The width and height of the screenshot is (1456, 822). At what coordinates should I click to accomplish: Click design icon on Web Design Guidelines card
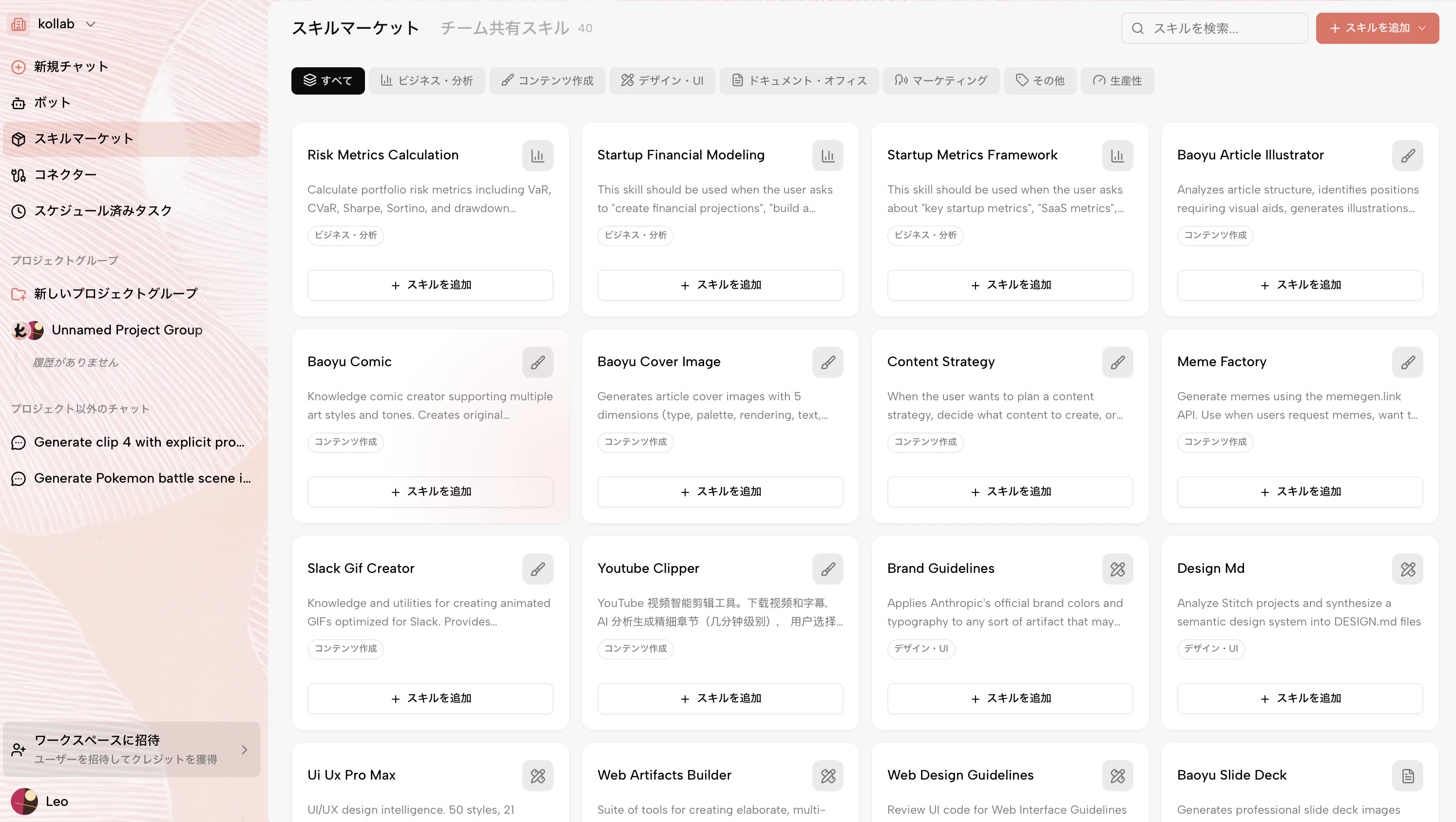[x=1117, y=776]
